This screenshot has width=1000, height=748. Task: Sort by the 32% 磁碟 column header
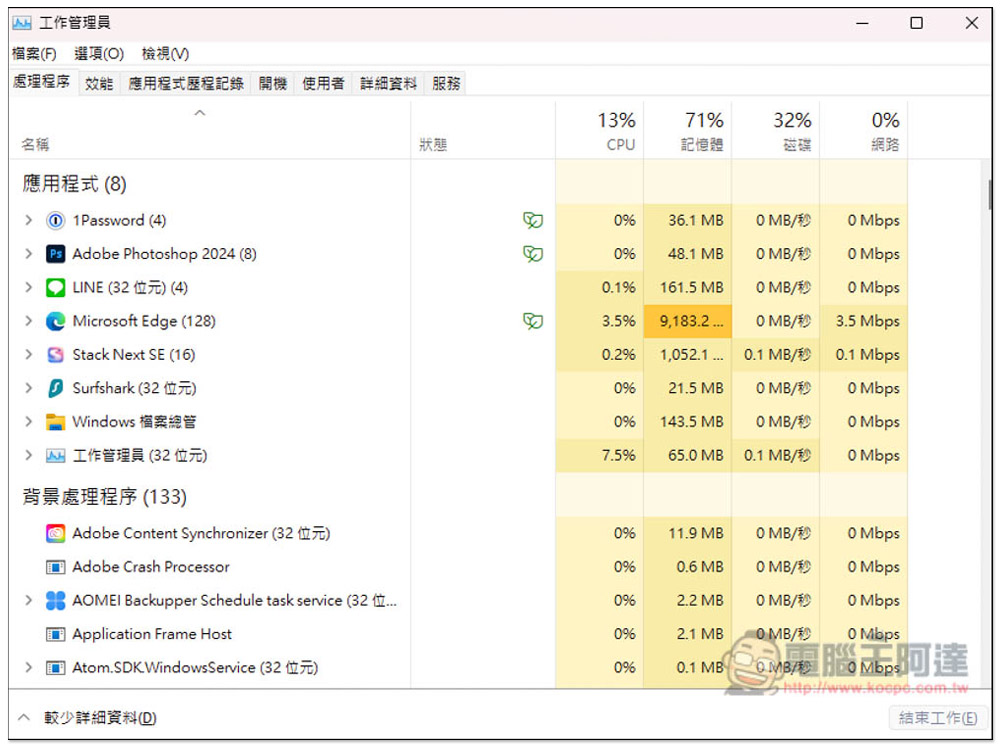click(x=776, y=131)
